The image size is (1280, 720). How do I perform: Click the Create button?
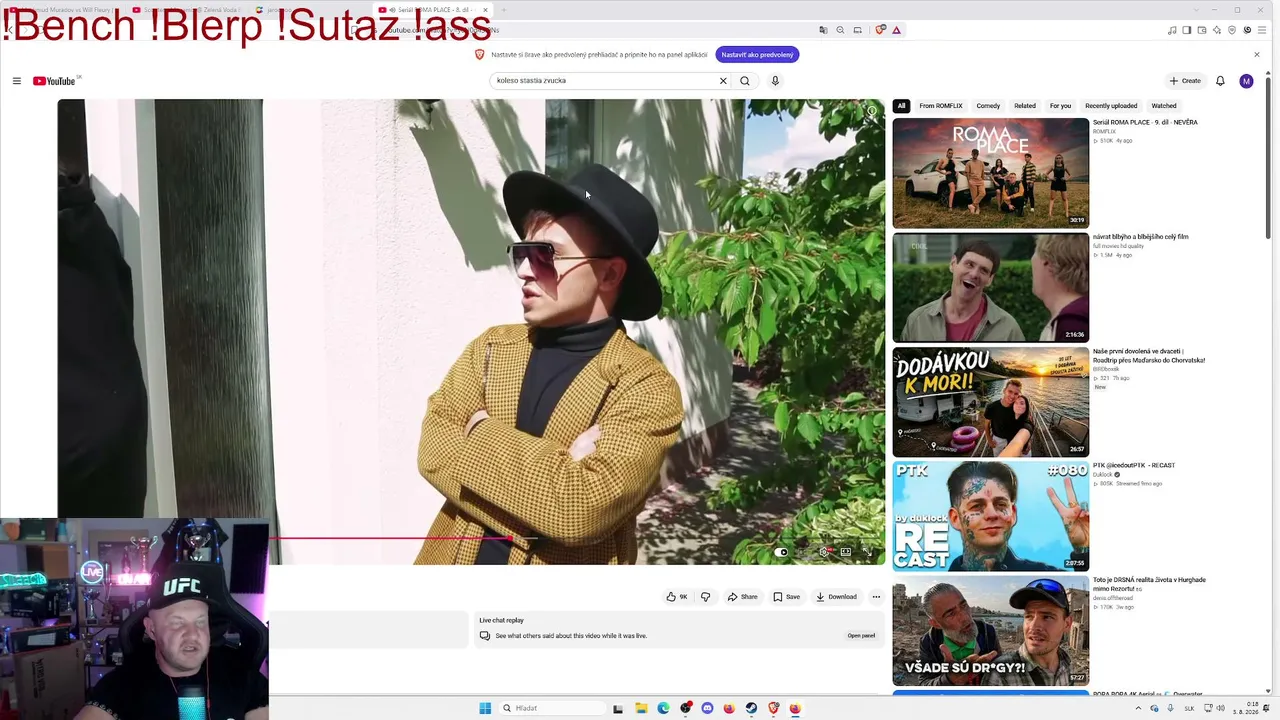click(x=1185, y=81)
